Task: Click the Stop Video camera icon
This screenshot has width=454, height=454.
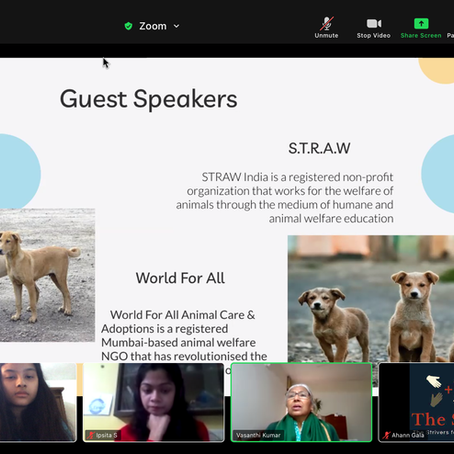Action: tap(374, 24)
